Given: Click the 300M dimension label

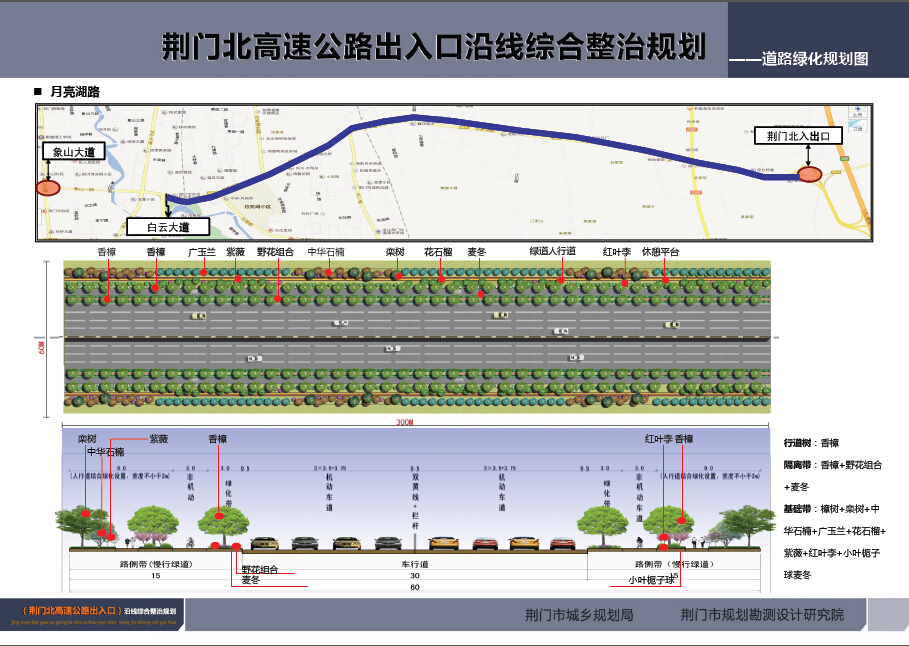Looking at the screenshot, I should (x=404, y=423).
